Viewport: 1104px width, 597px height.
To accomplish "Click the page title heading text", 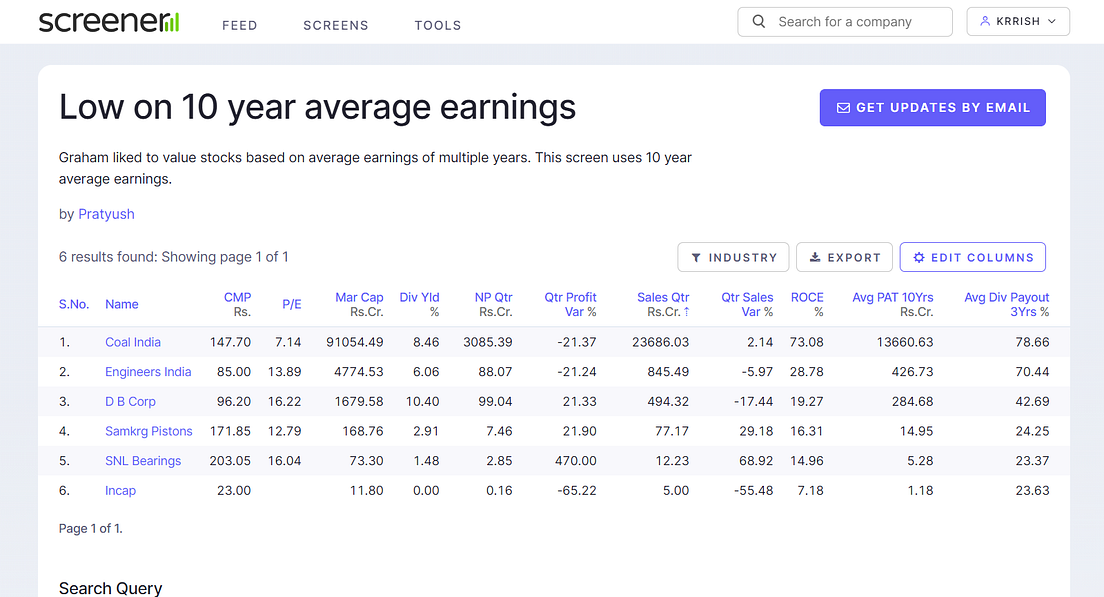I will click(318, 108).
